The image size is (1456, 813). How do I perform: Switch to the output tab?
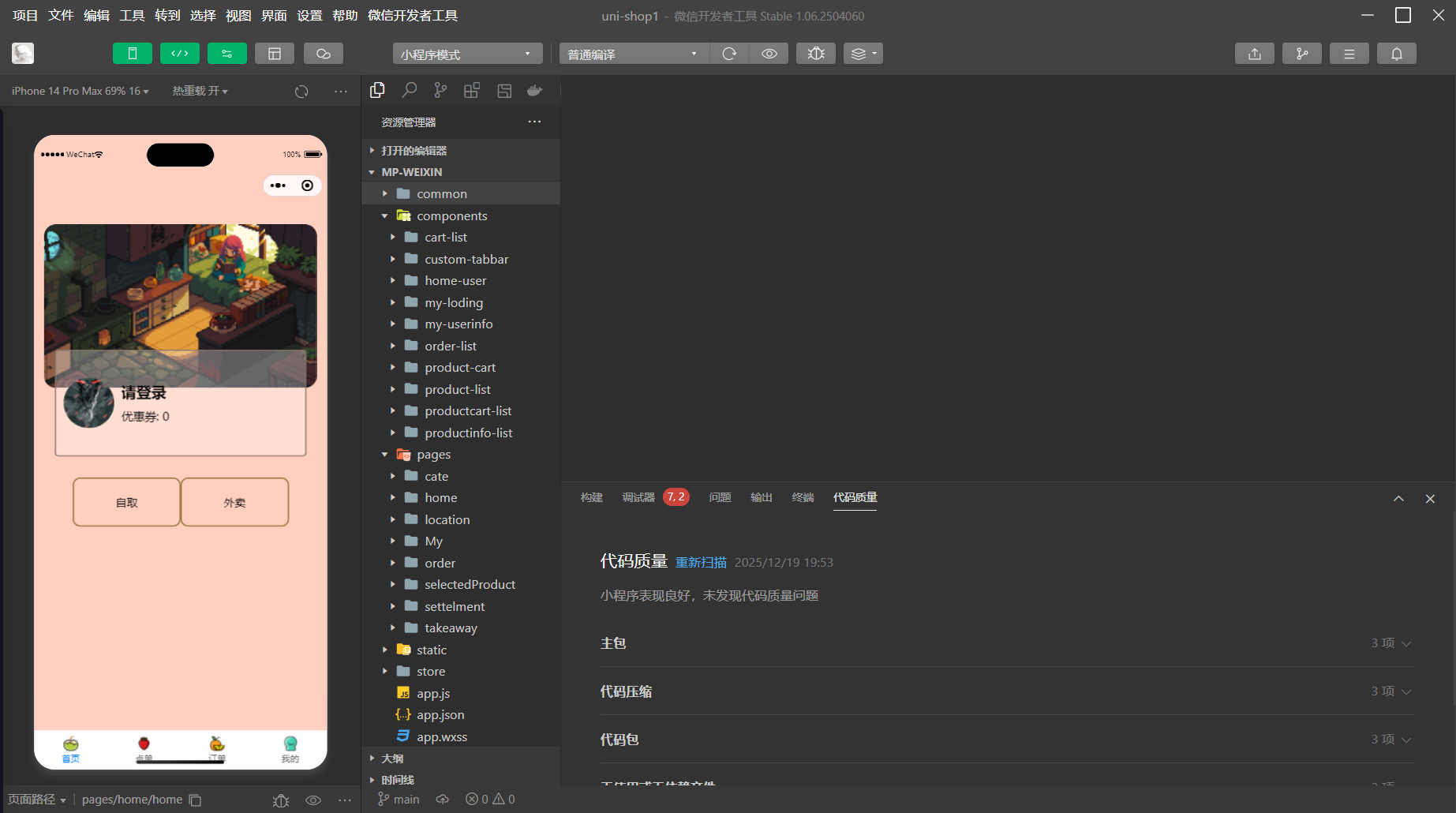tap(762, 497)
